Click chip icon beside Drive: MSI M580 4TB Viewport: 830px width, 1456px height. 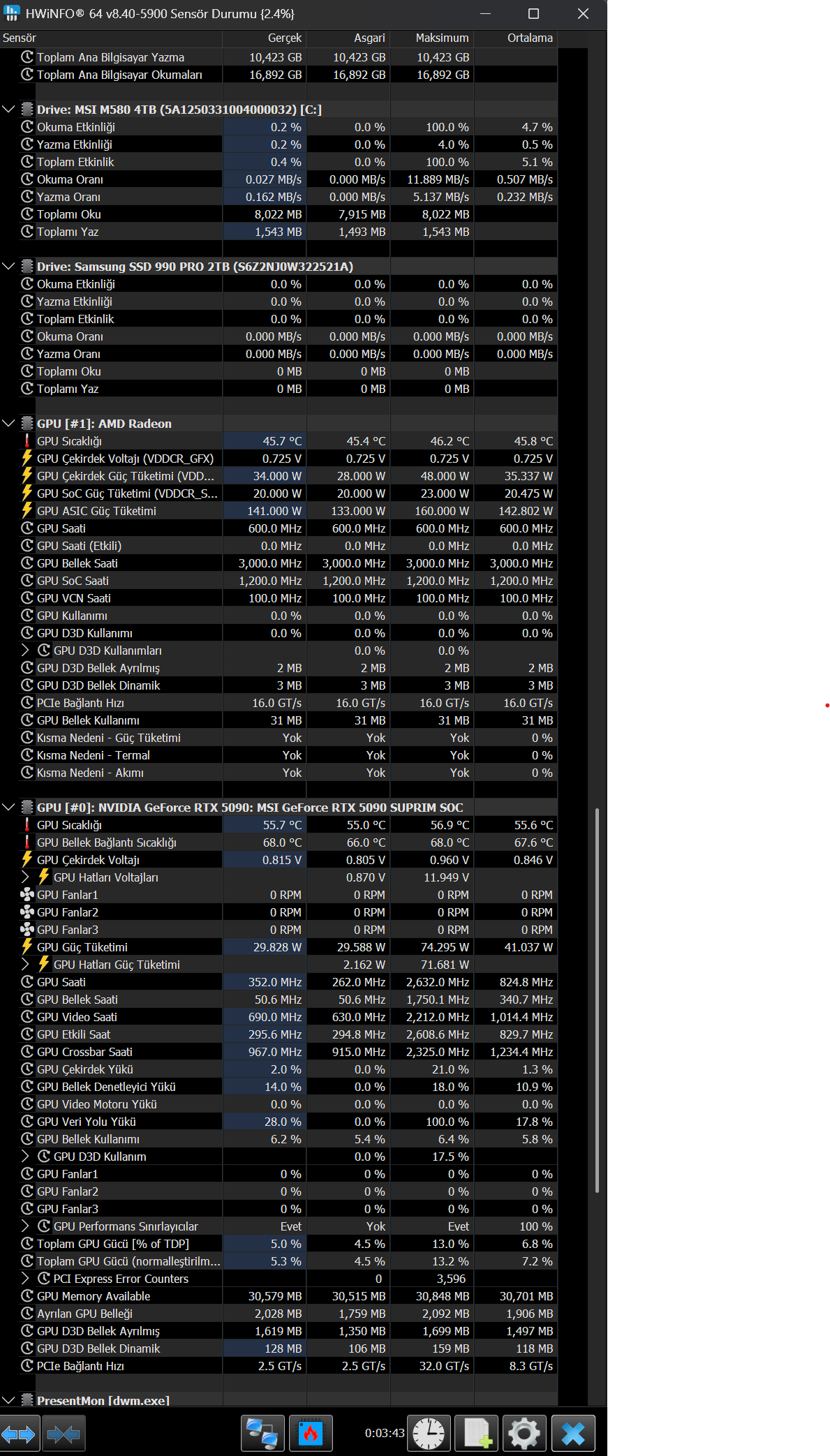pyautogui.click(x=27, y=110)
